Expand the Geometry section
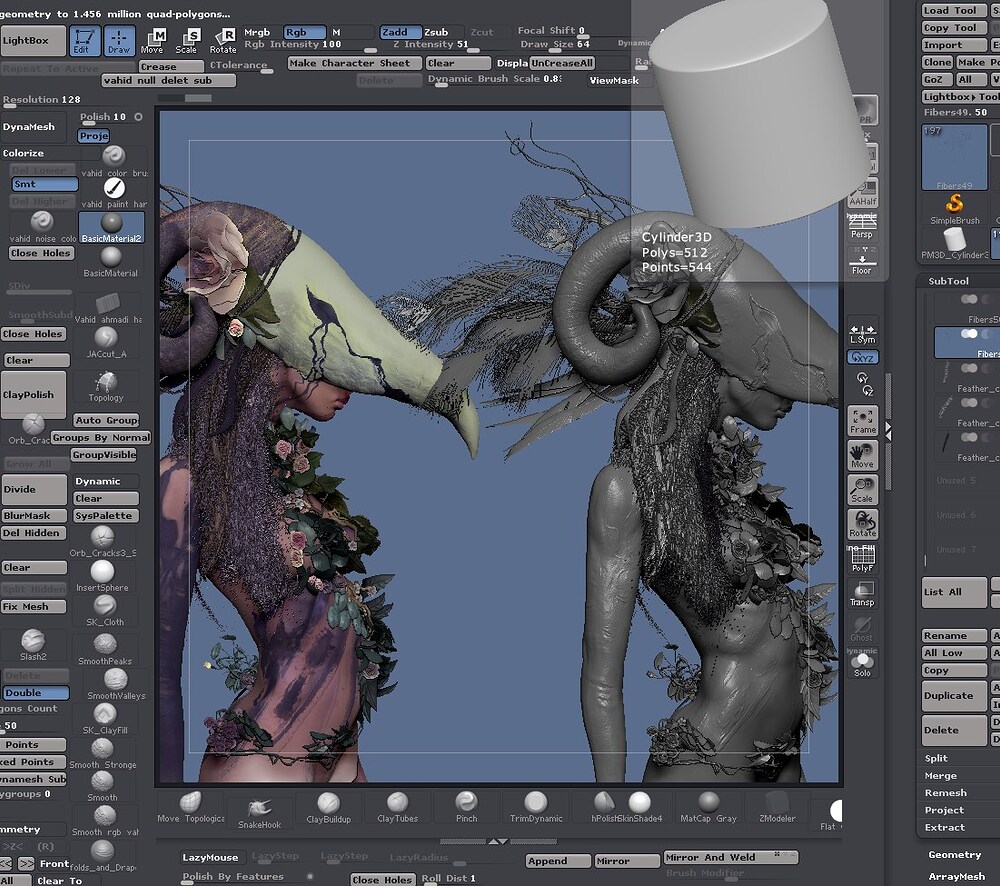1000x886 pixels. [954, 855]
